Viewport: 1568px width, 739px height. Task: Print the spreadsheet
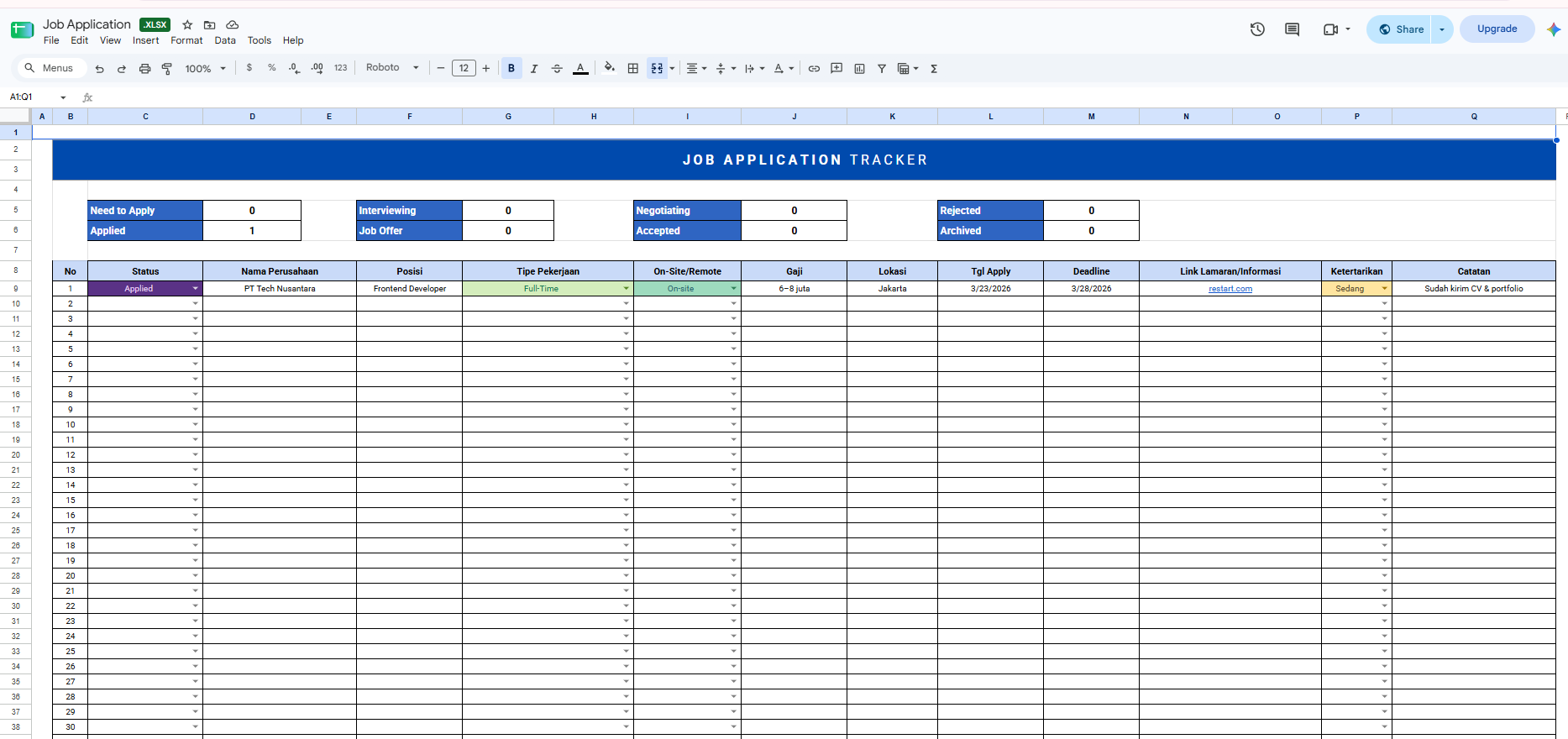click(144, 69)
